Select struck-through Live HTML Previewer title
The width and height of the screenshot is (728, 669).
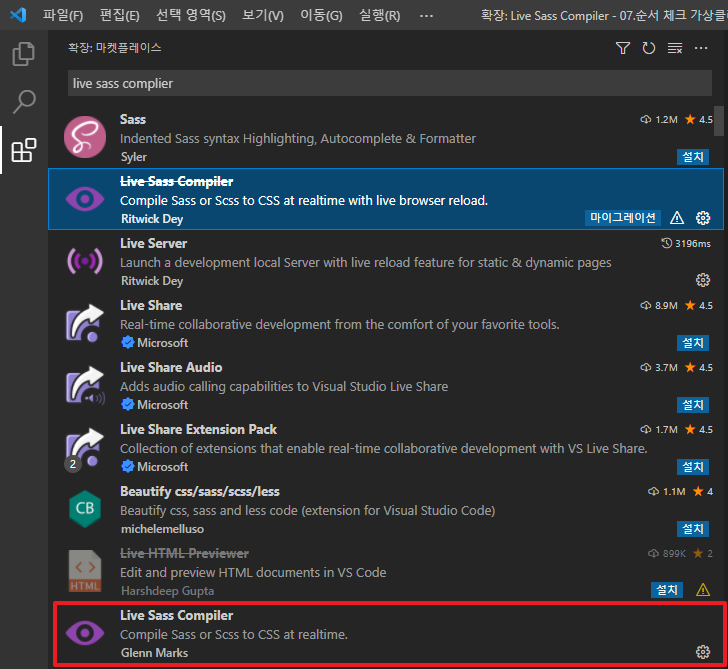(184, 553)
